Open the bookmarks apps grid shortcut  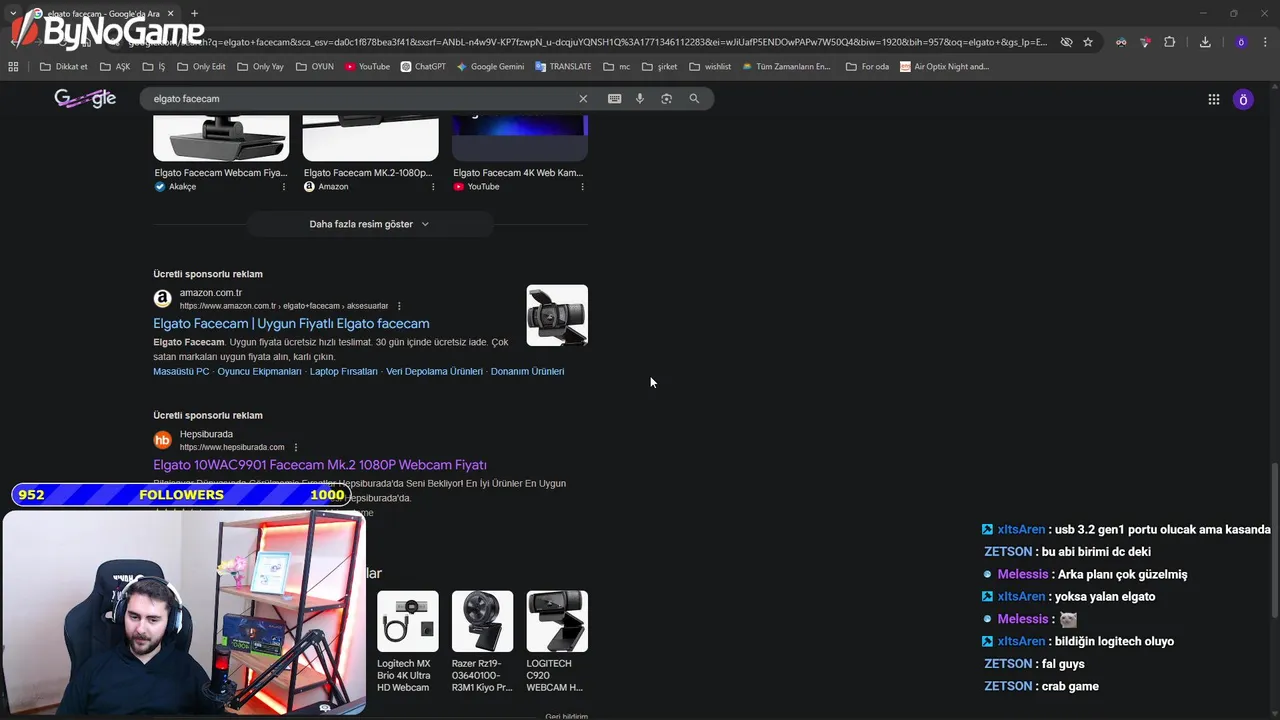tap(13, 67)
